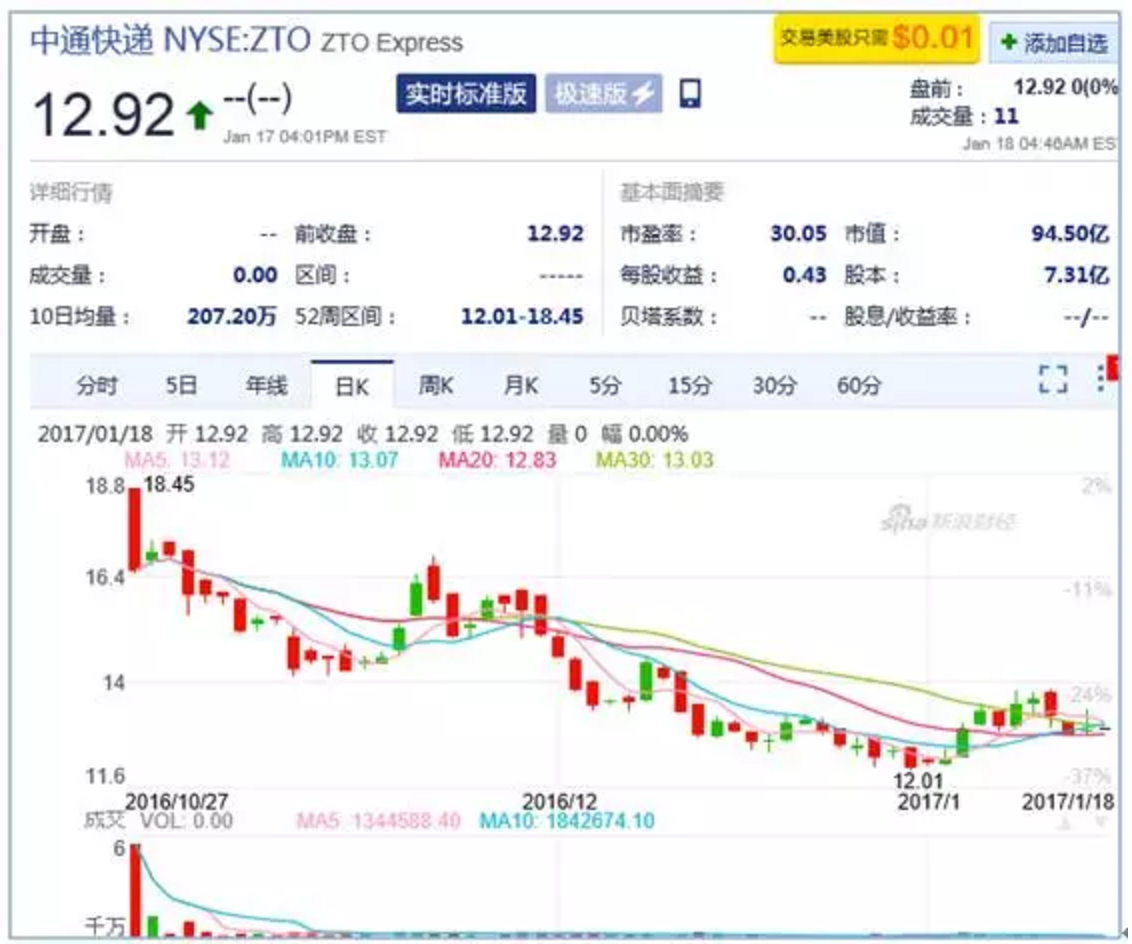
Task: Click the 成交量 value 11
Action: coord(1006,115)
